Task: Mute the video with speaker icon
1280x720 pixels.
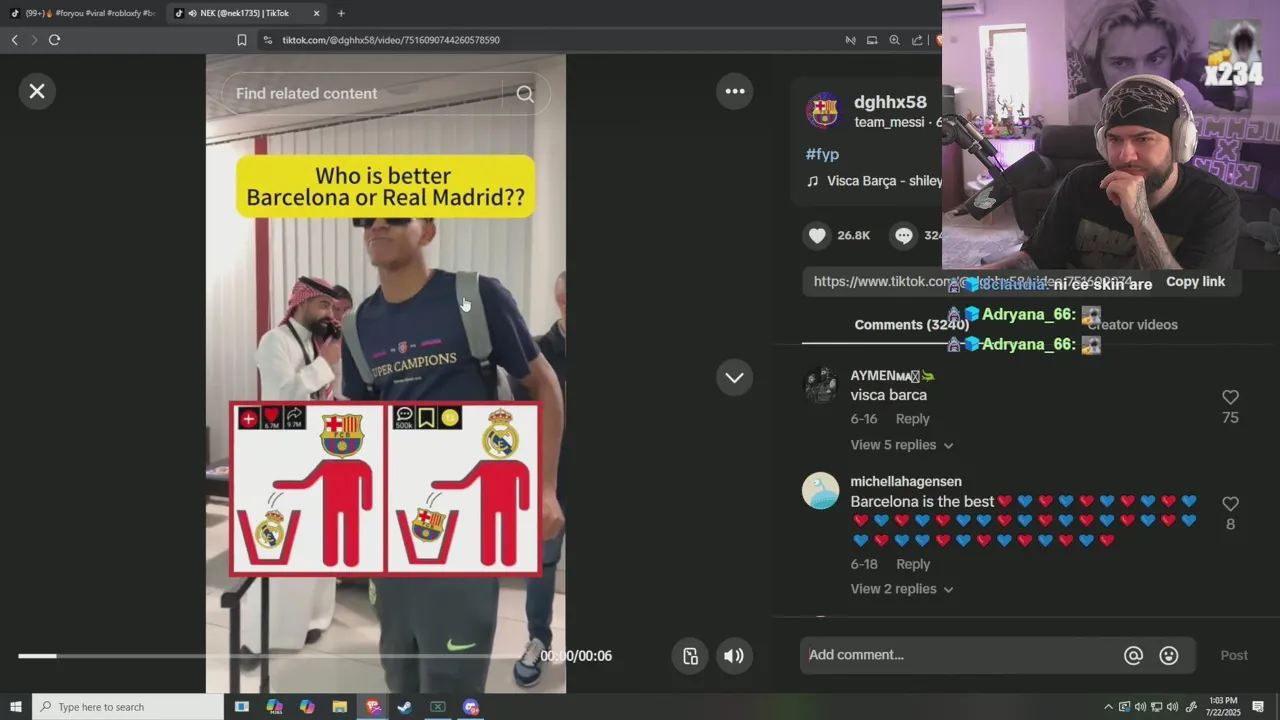Action: pos(734,656)
